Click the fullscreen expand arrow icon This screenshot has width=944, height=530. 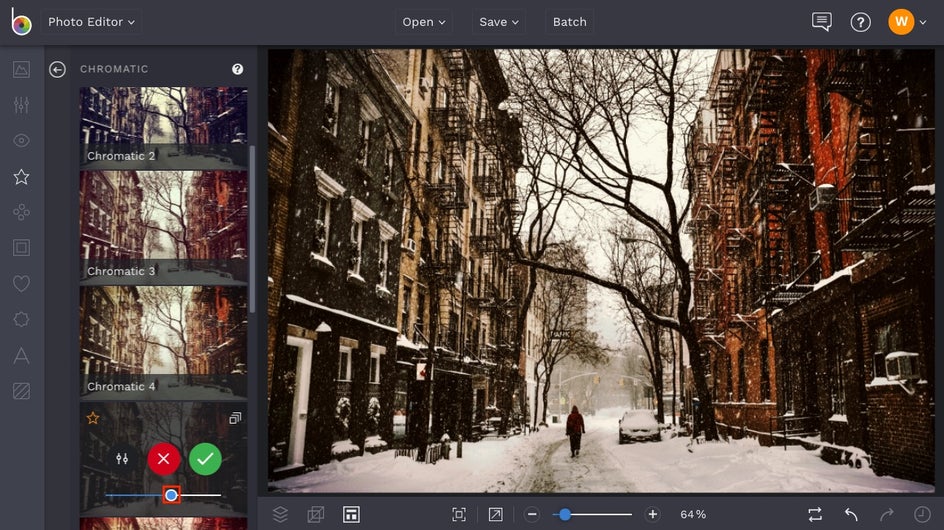click(x=495, y=514)
